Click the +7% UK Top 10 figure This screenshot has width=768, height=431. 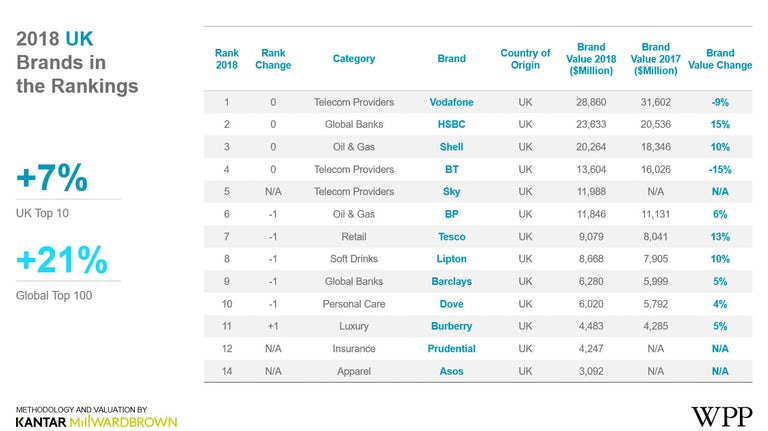(x=53, y=180)
